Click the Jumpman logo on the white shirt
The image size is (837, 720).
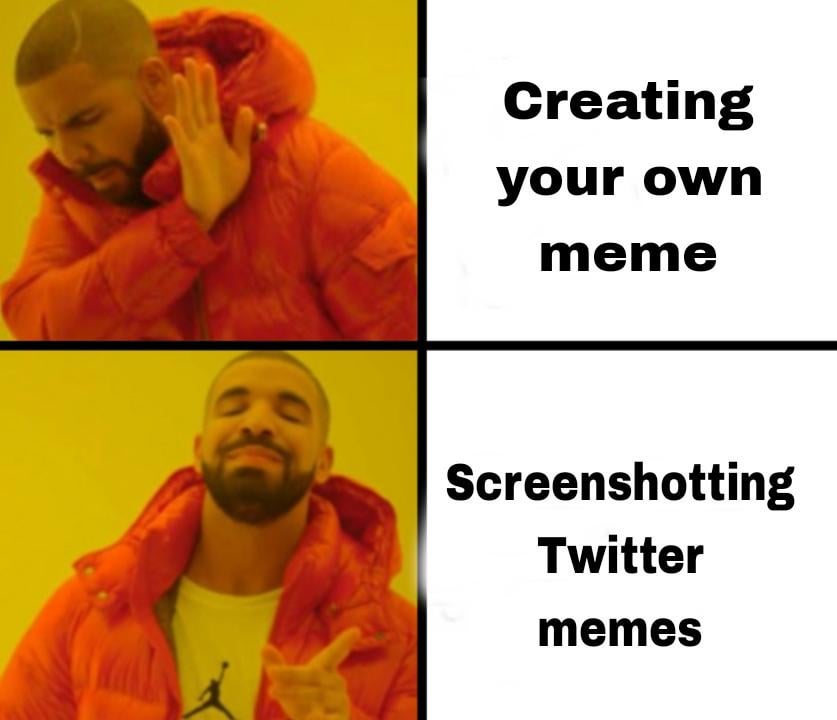coord(212,690)
